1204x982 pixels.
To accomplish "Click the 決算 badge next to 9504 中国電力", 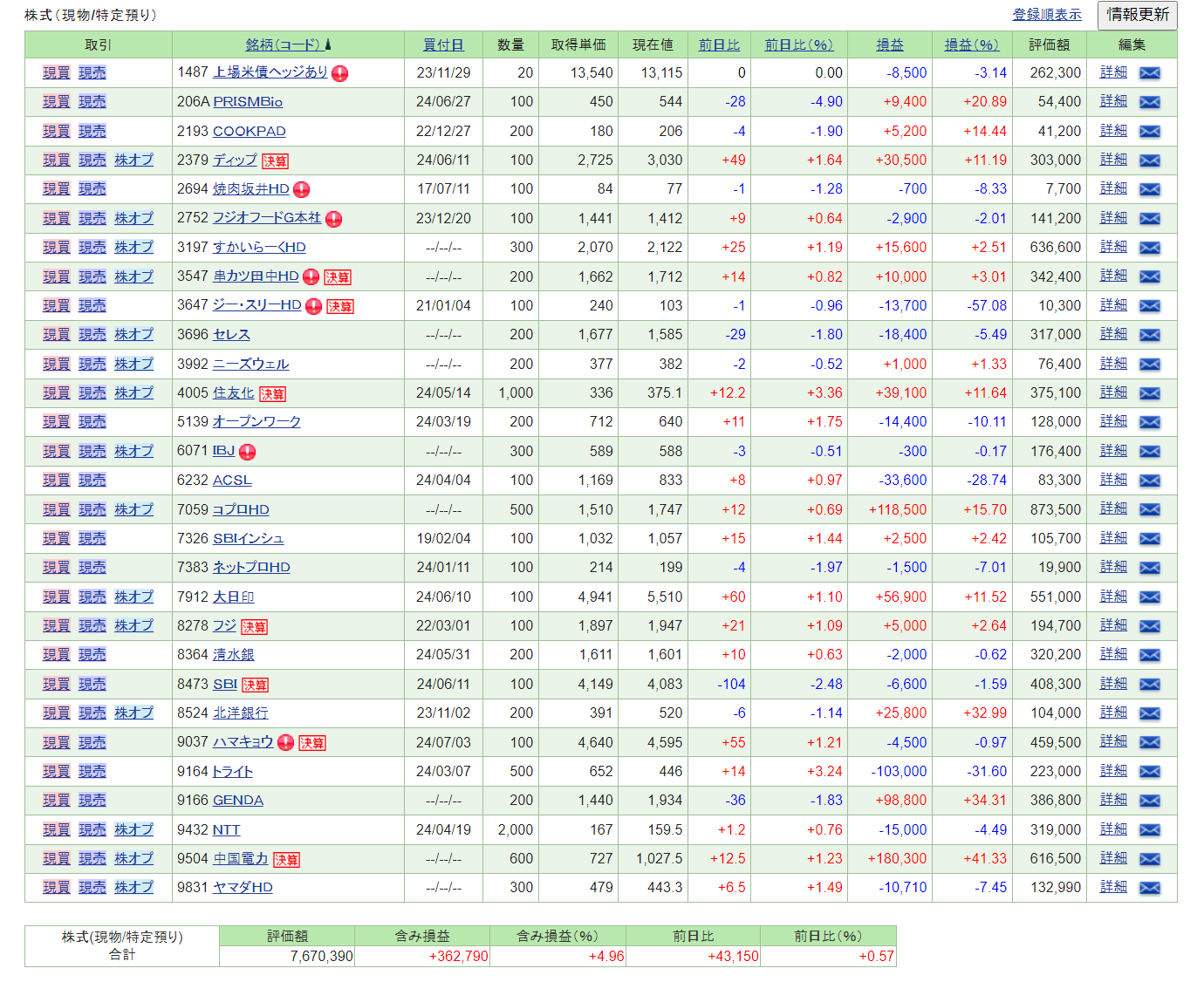I will coord(286,860).
